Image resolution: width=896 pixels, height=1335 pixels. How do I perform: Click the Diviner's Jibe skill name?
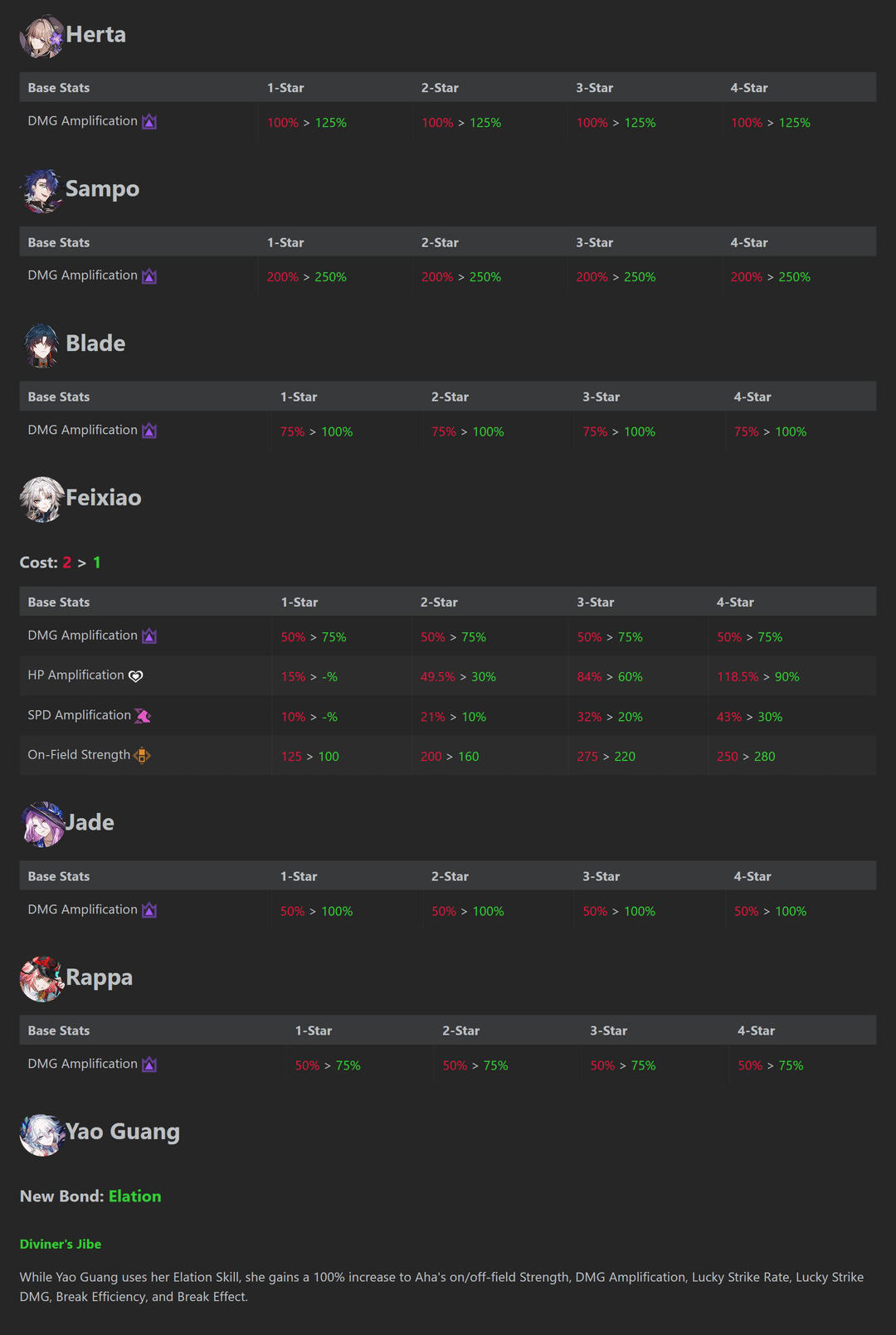coord(61,1245)
